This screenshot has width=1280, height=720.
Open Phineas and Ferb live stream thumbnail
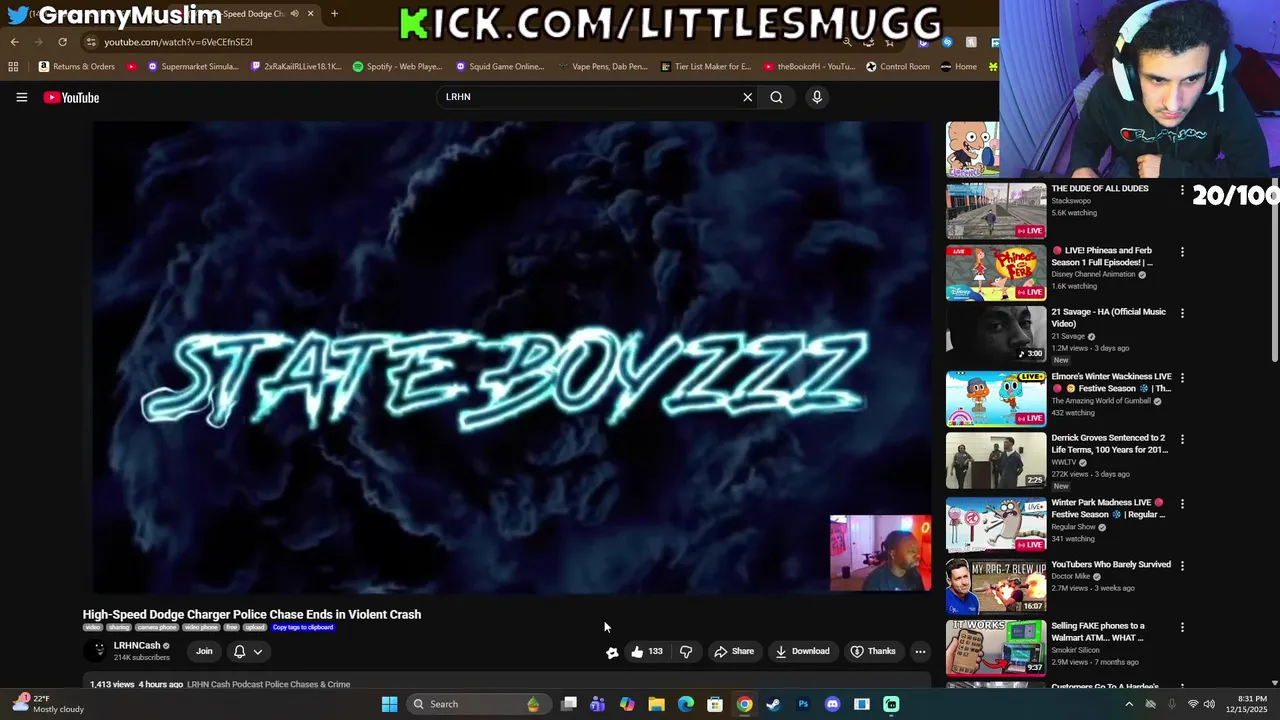click(x=996, y=272)
